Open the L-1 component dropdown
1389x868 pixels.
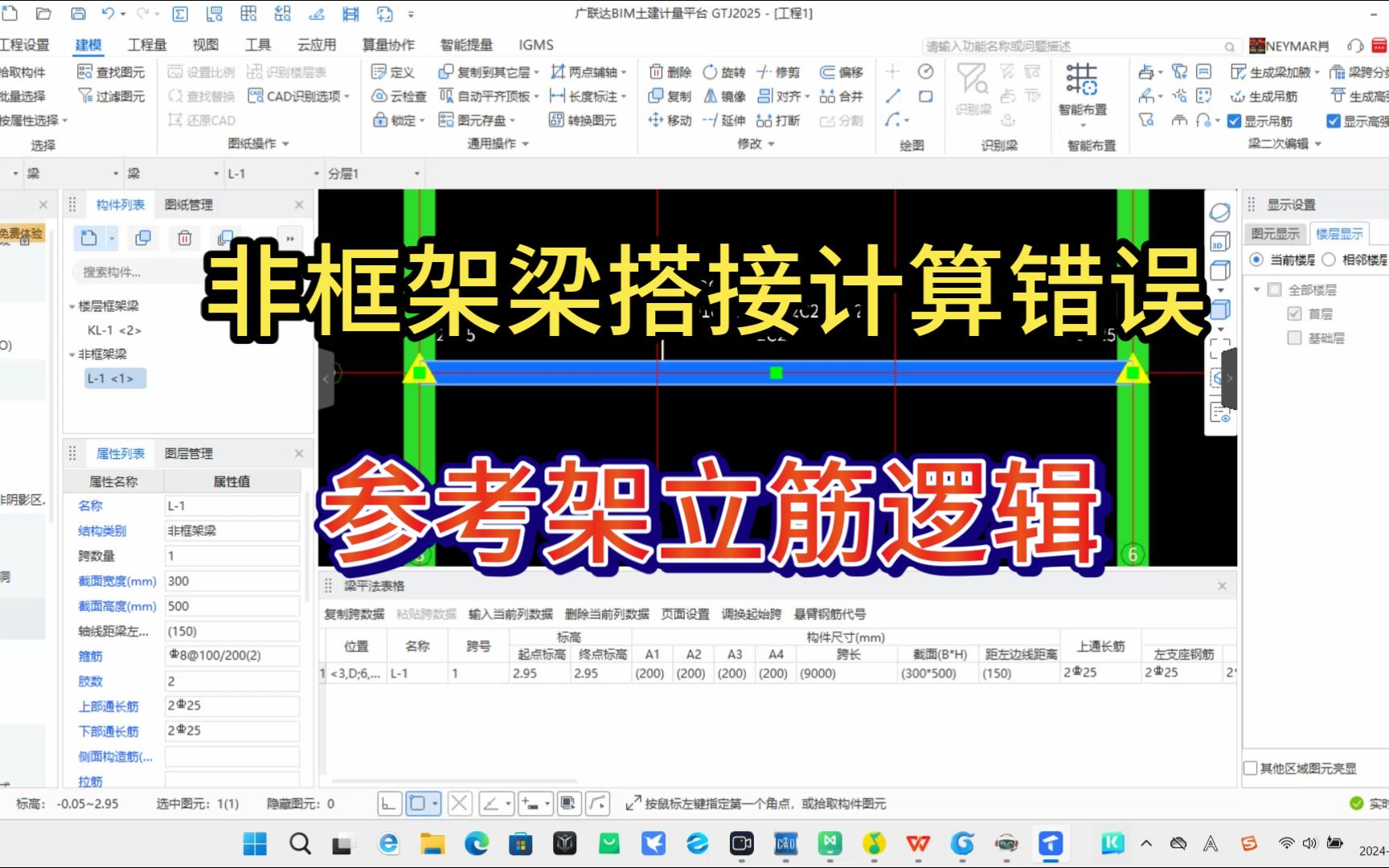pos(316,174)
